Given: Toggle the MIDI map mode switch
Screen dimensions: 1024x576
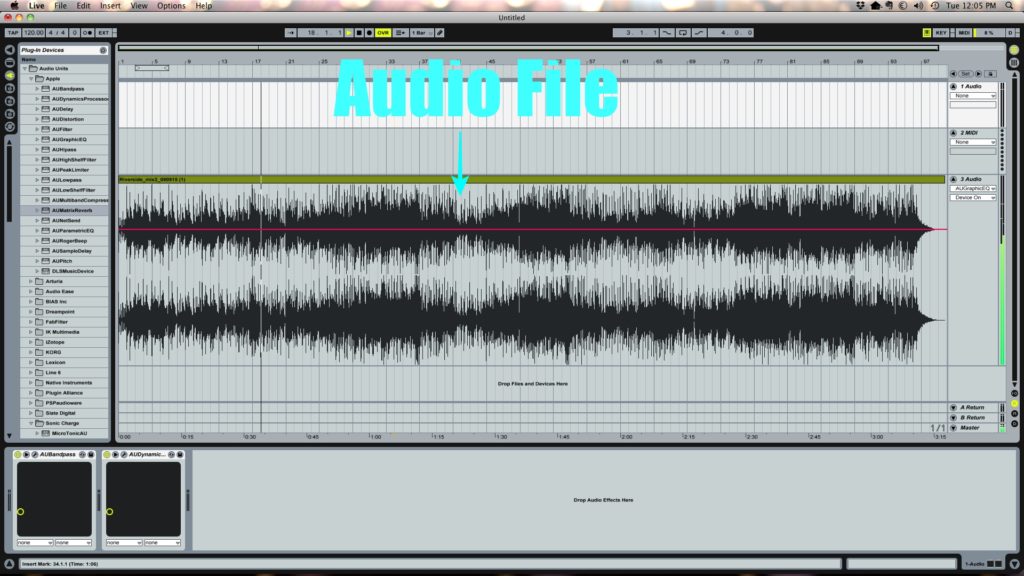Looking at the screenshot, I should 964,33.
